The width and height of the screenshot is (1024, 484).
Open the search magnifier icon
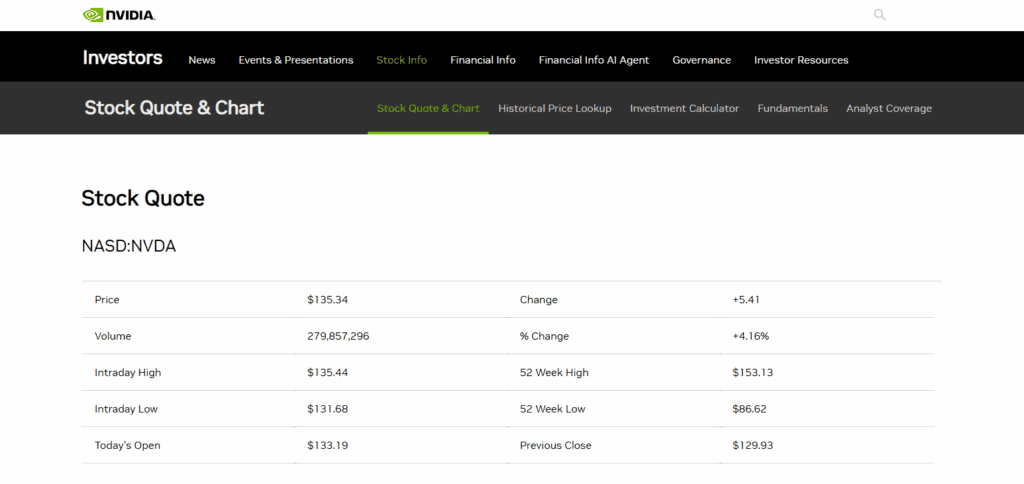coord(880,14)
